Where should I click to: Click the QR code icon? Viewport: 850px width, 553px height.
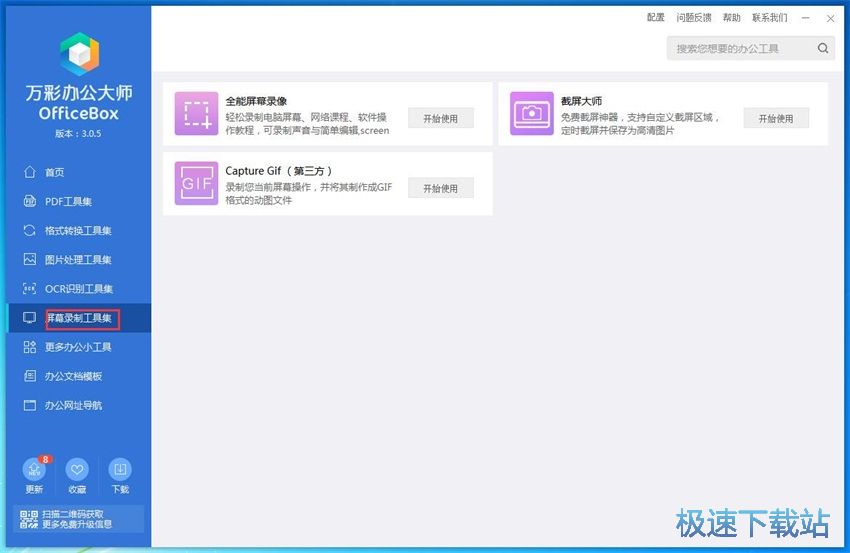(29, 519)
